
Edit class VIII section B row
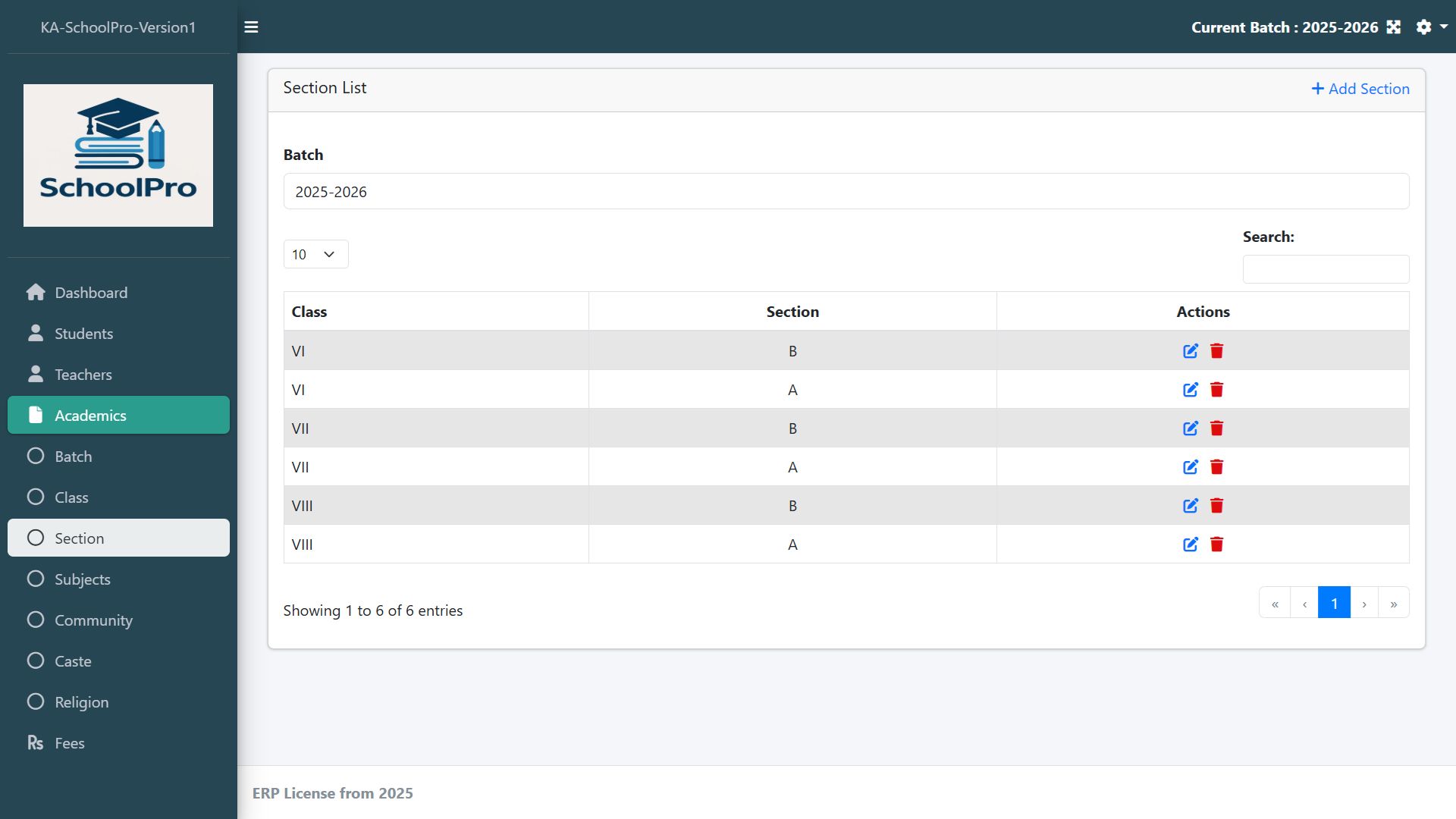tap(1191, 506)
